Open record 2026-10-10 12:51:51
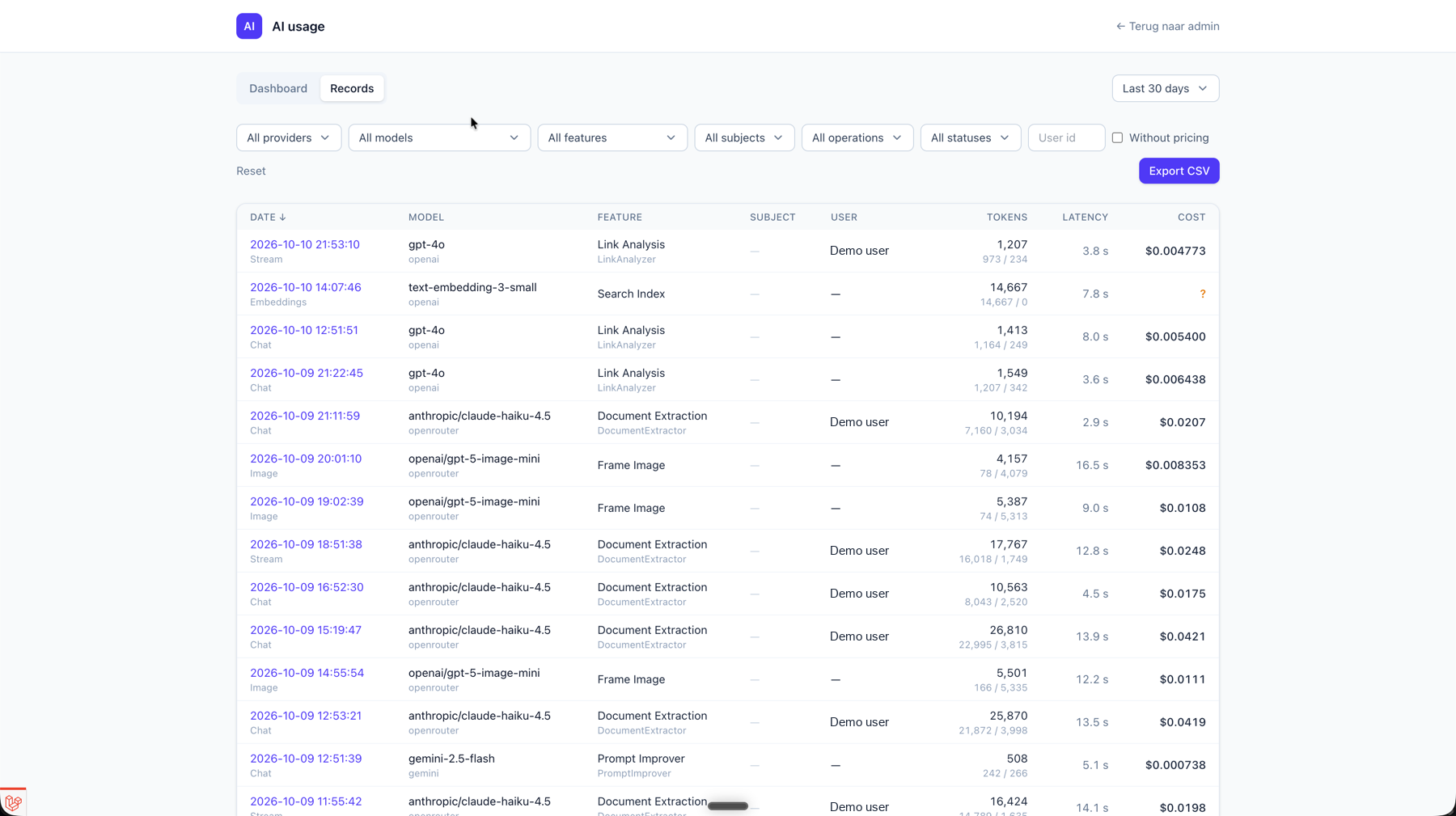This screenshot has height=816, width=1456. coord(304,330)
